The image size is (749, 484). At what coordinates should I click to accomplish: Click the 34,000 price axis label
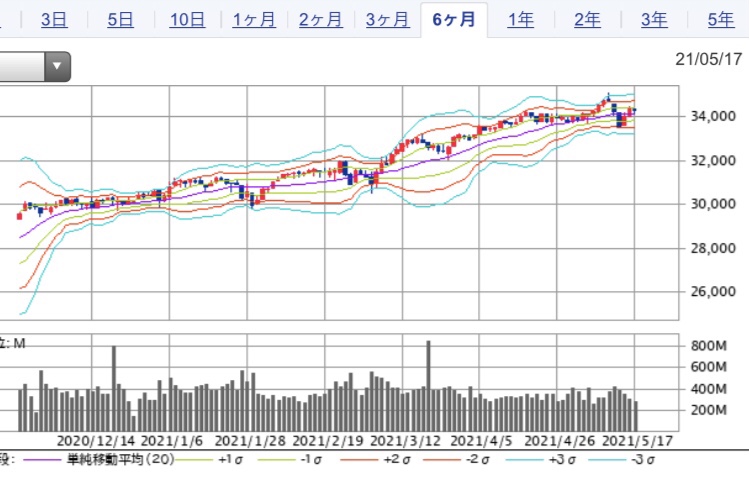coord(713,116)
